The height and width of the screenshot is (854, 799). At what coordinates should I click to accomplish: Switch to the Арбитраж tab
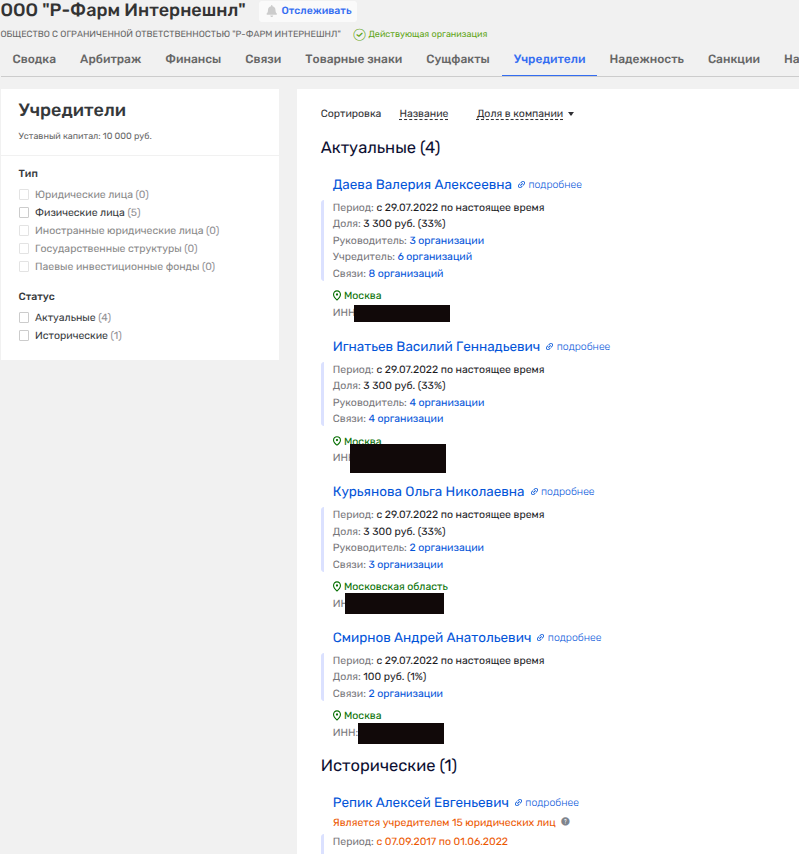pyautogui.click(x=110, y=59)
